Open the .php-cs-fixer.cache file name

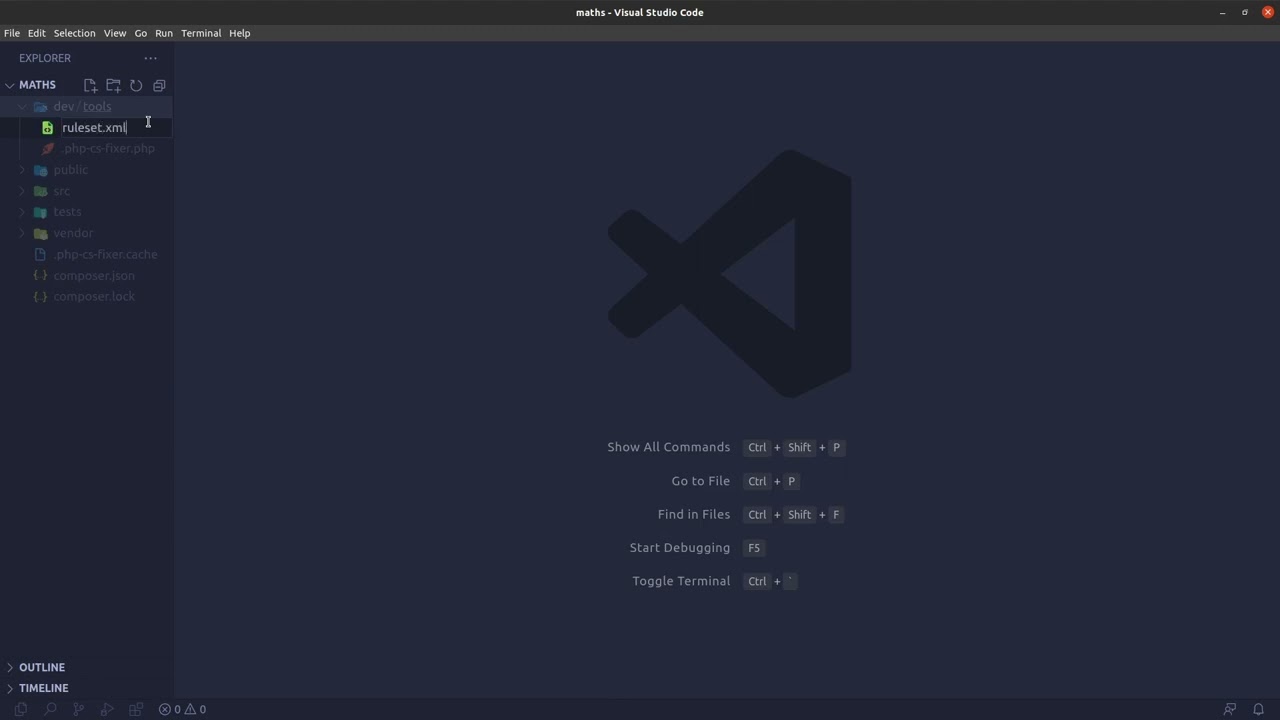click(106, 255)
